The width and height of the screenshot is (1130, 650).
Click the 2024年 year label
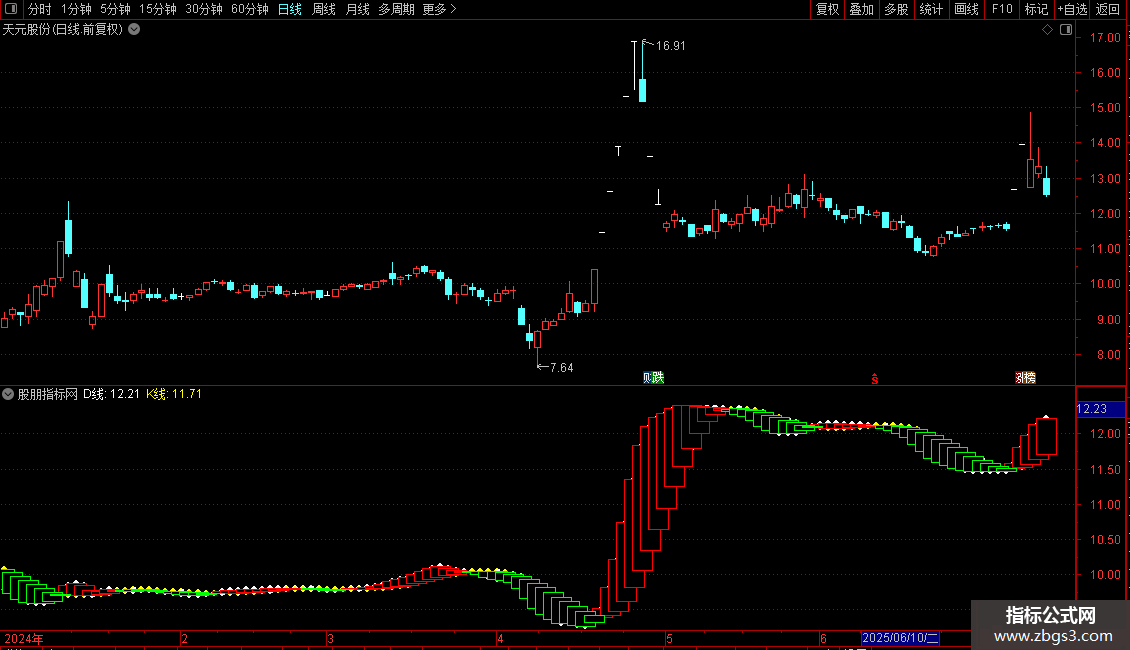pyautogui.click(x=24, y=638)
